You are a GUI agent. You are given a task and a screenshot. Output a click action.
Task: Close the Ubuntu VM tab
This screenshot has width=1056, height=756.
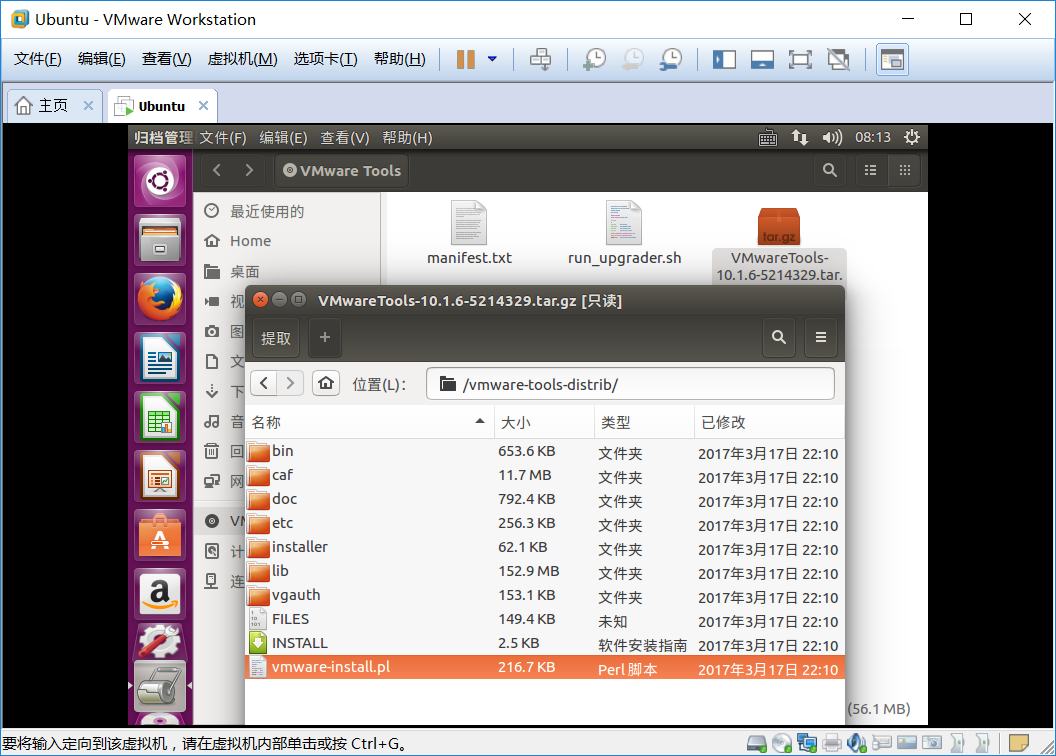coord(203,106)
